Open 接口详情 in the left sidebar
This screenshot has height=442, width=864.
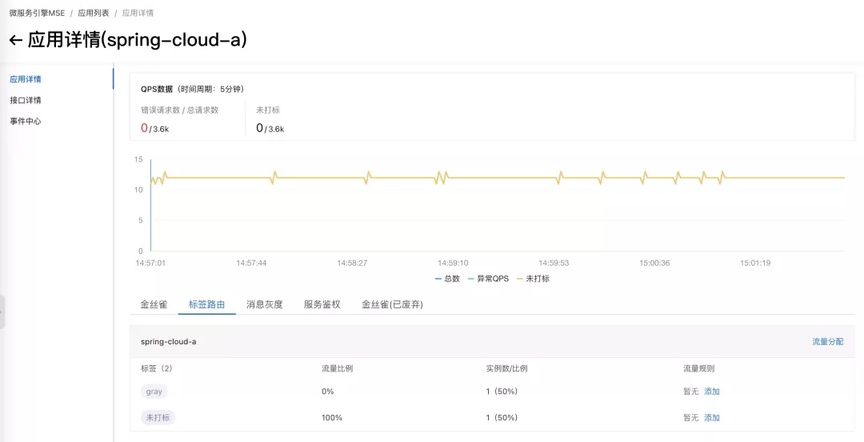pyautogui.click(x=25, y=100)
